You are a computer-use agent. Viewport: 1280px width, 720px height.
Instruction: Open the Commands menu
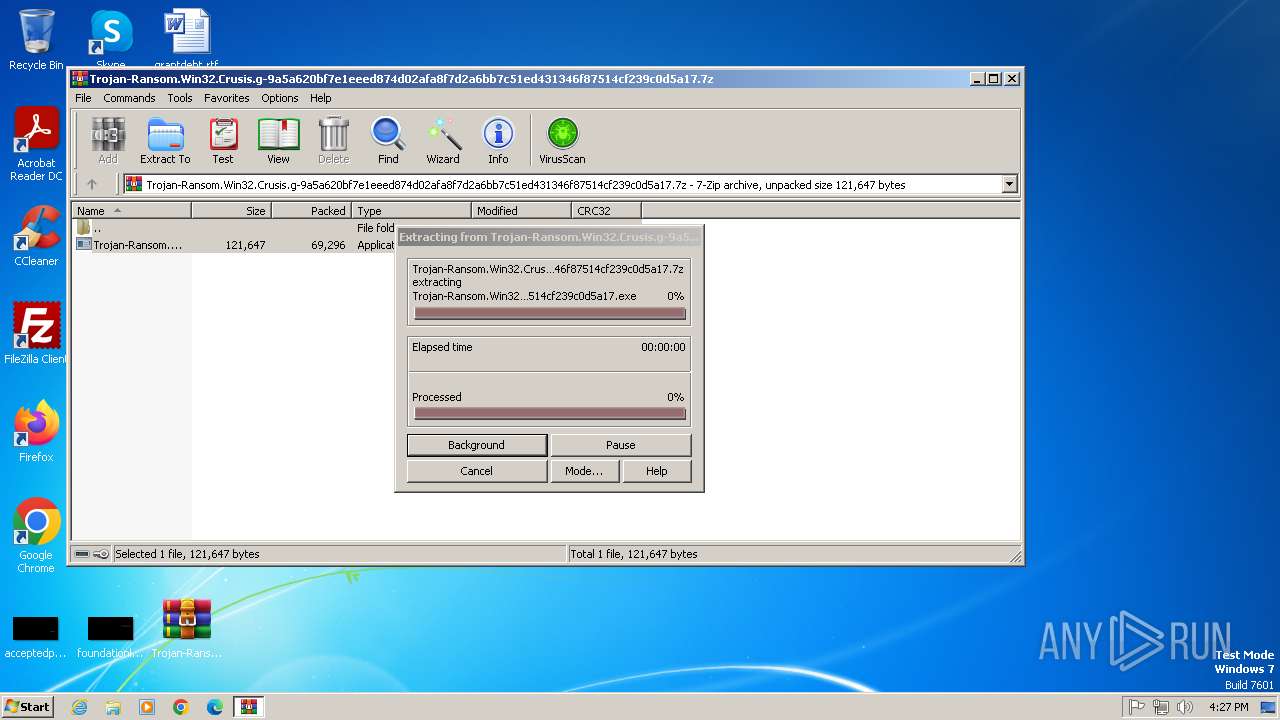(129, 98)
